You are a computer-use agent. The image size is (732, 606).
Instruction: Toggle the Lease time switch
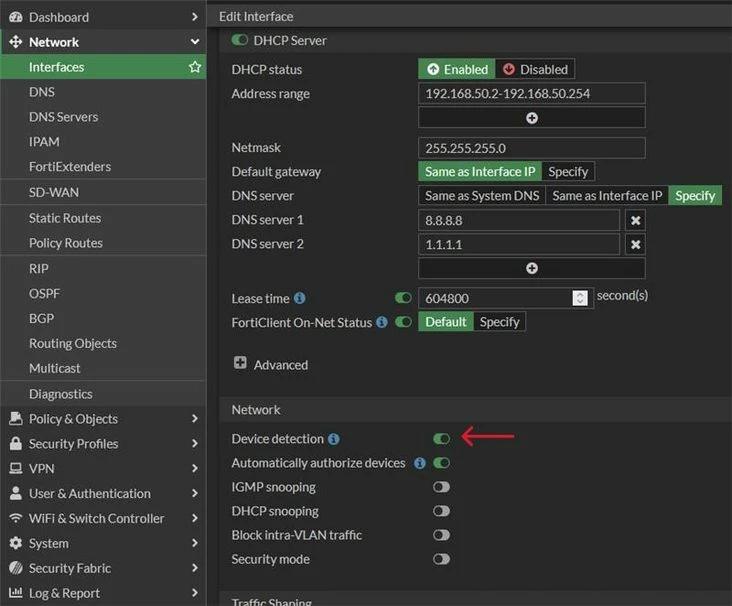click(x=403, y=298)
